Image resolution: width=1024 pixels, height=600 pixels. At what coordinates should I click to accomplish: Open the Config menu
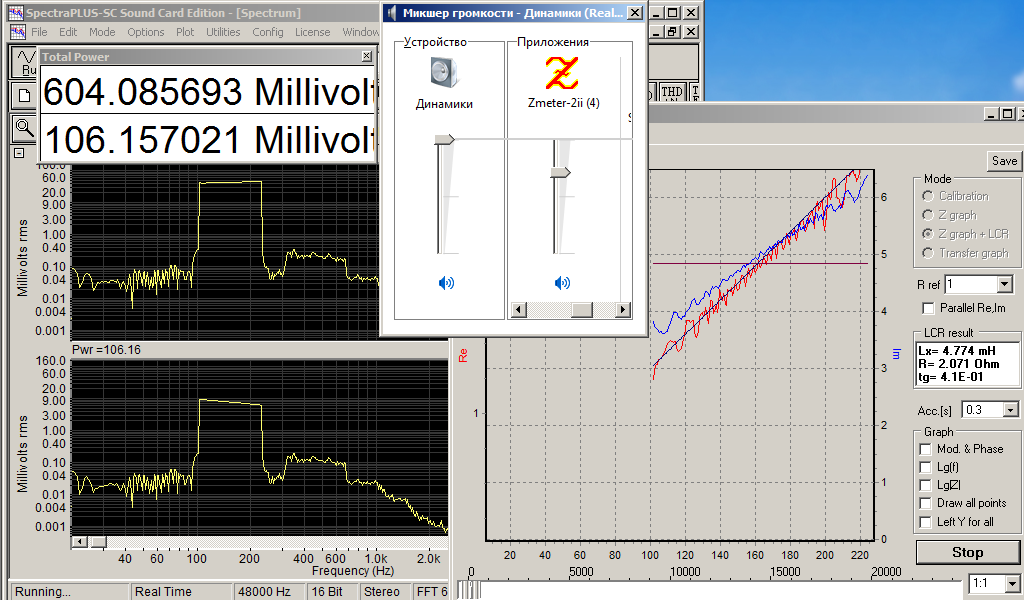[268, 32]
